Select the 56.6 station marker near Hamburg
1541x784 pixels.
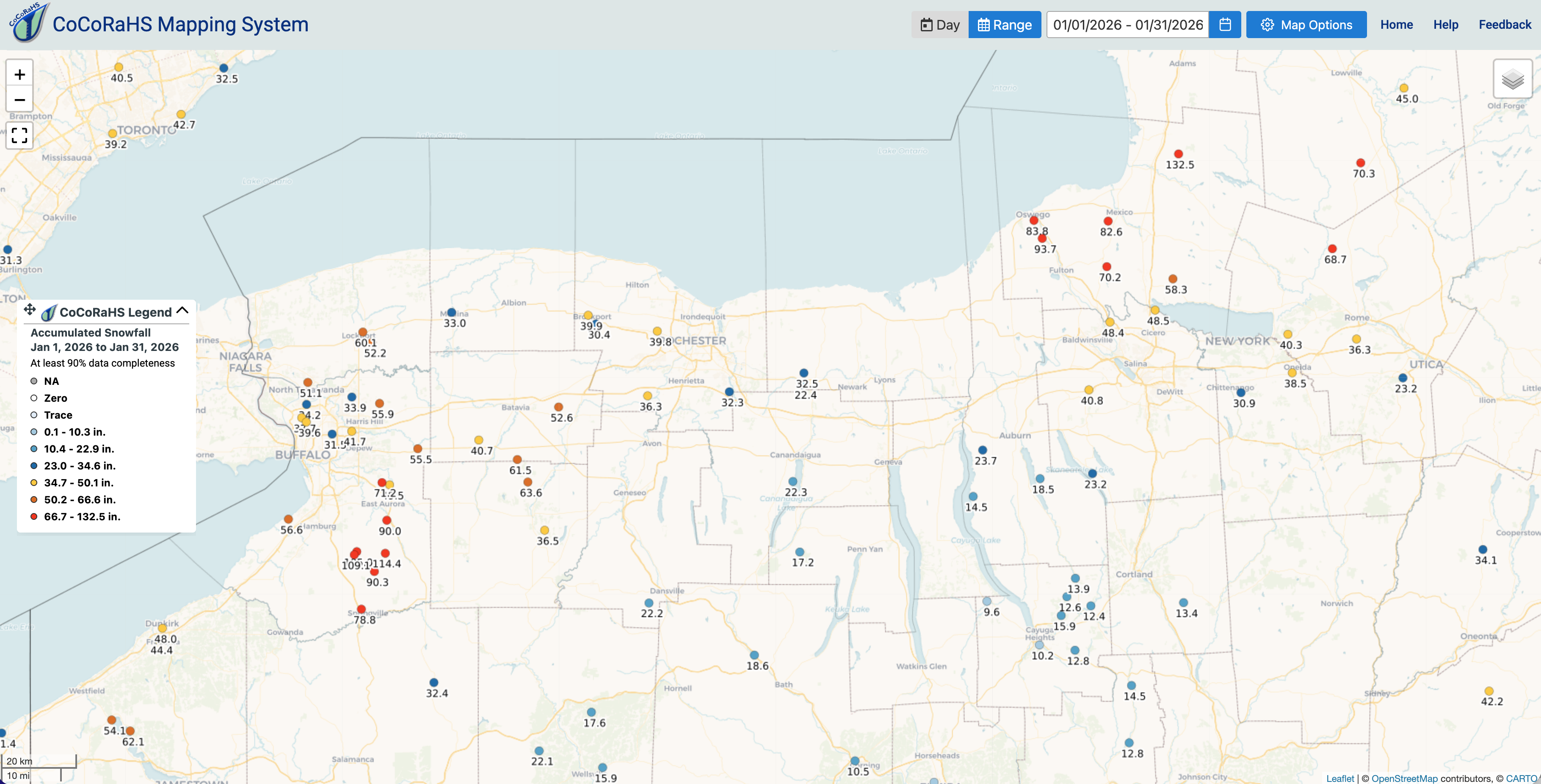pyautogui.click(x=288, y=519)
